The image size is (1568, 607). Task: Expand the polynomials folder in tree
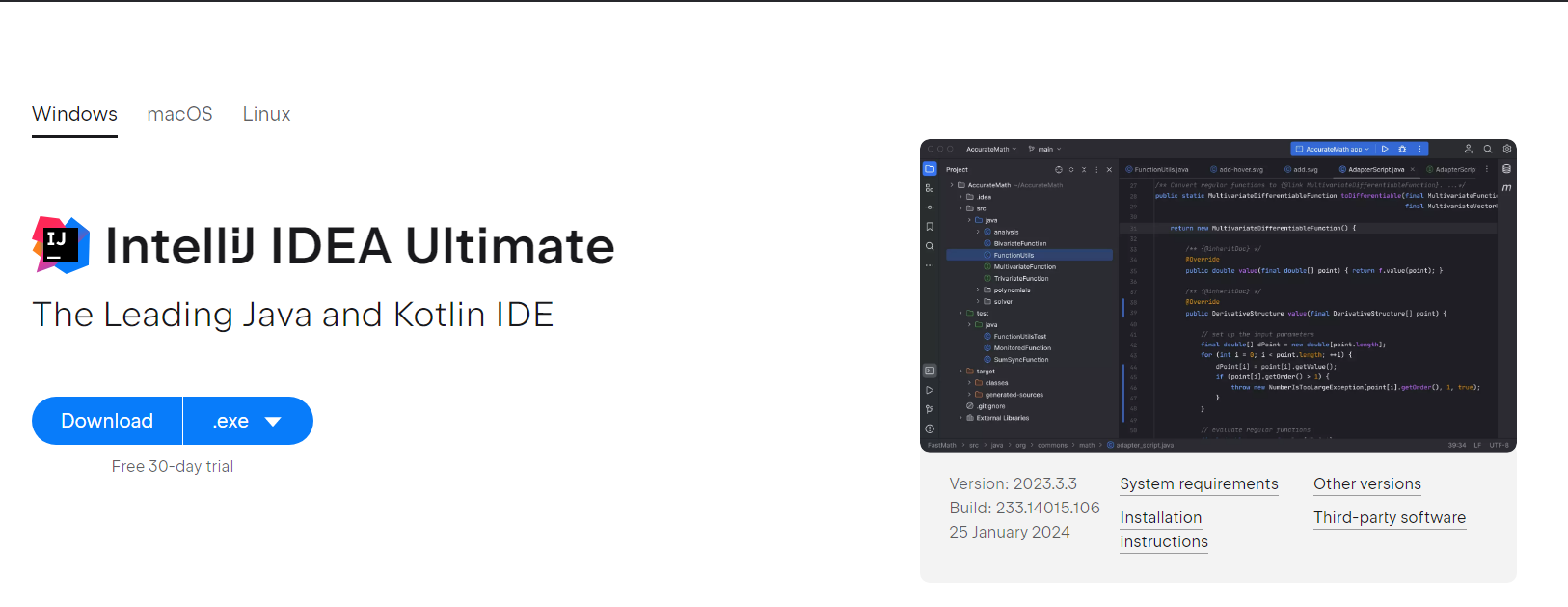(978, 290)
